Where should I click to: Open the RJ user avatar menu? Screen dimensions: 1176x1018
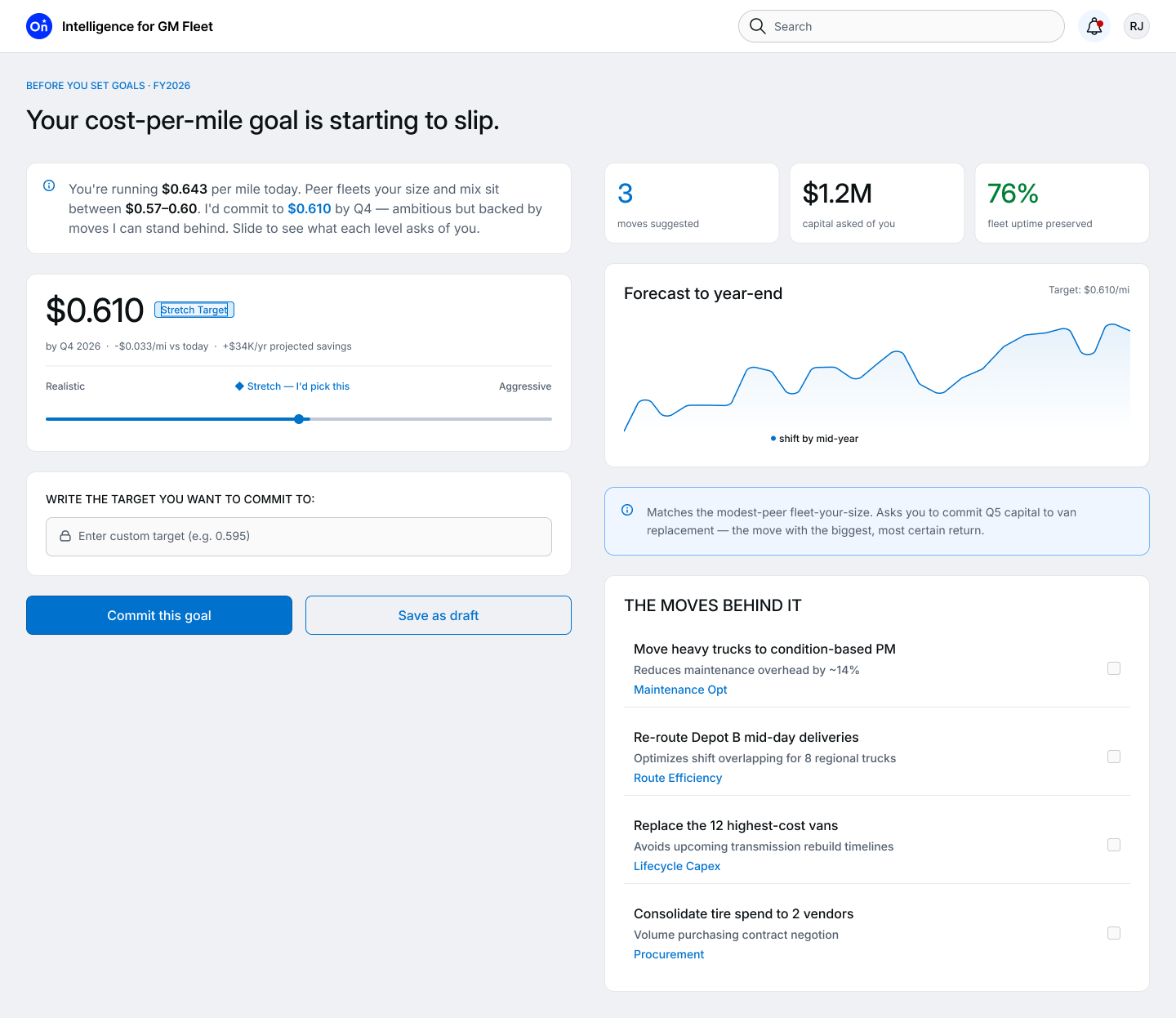[x=1137, y=26]
